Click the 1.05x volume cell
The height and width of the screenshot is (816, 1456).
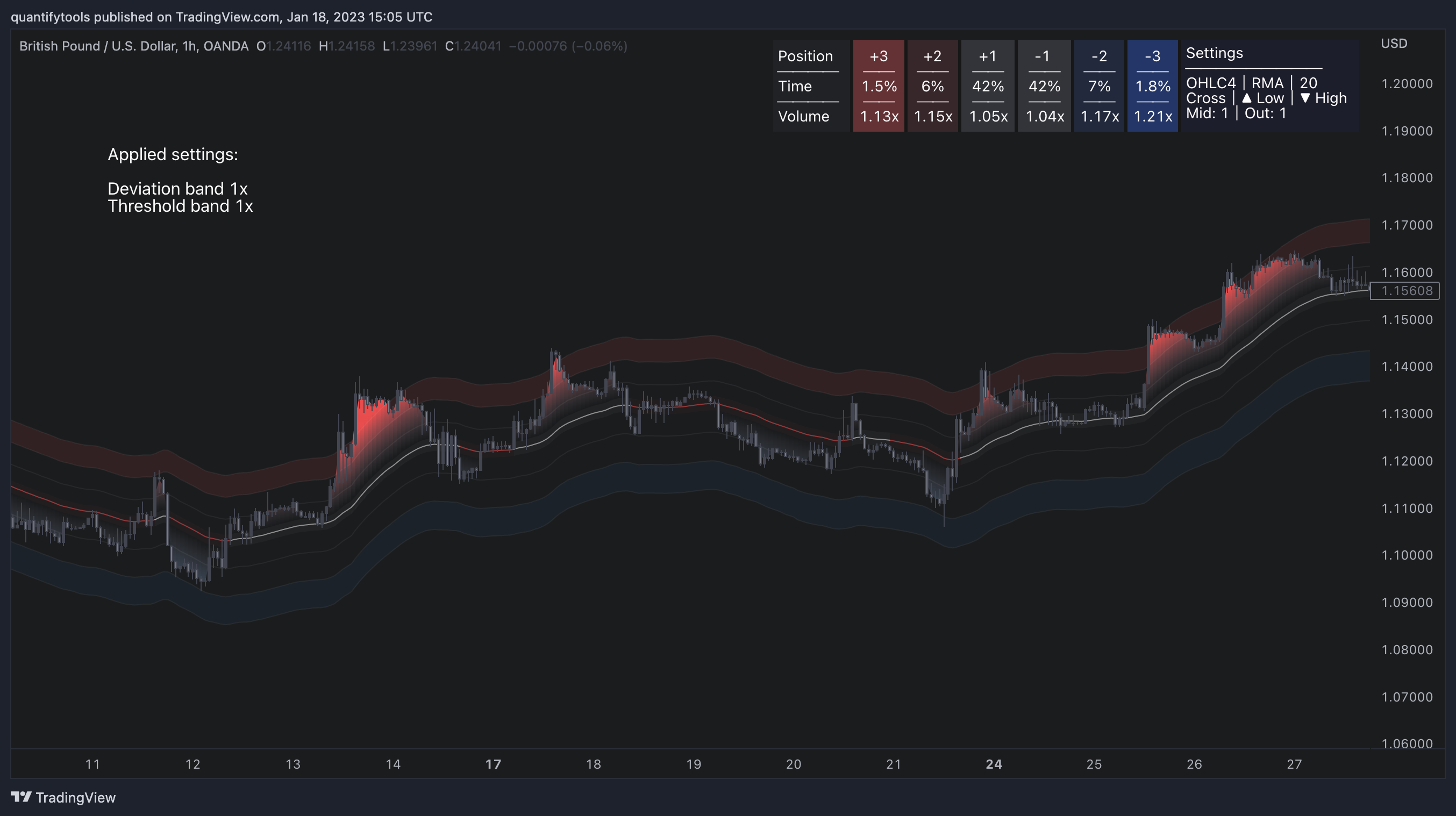coord(988,117)
